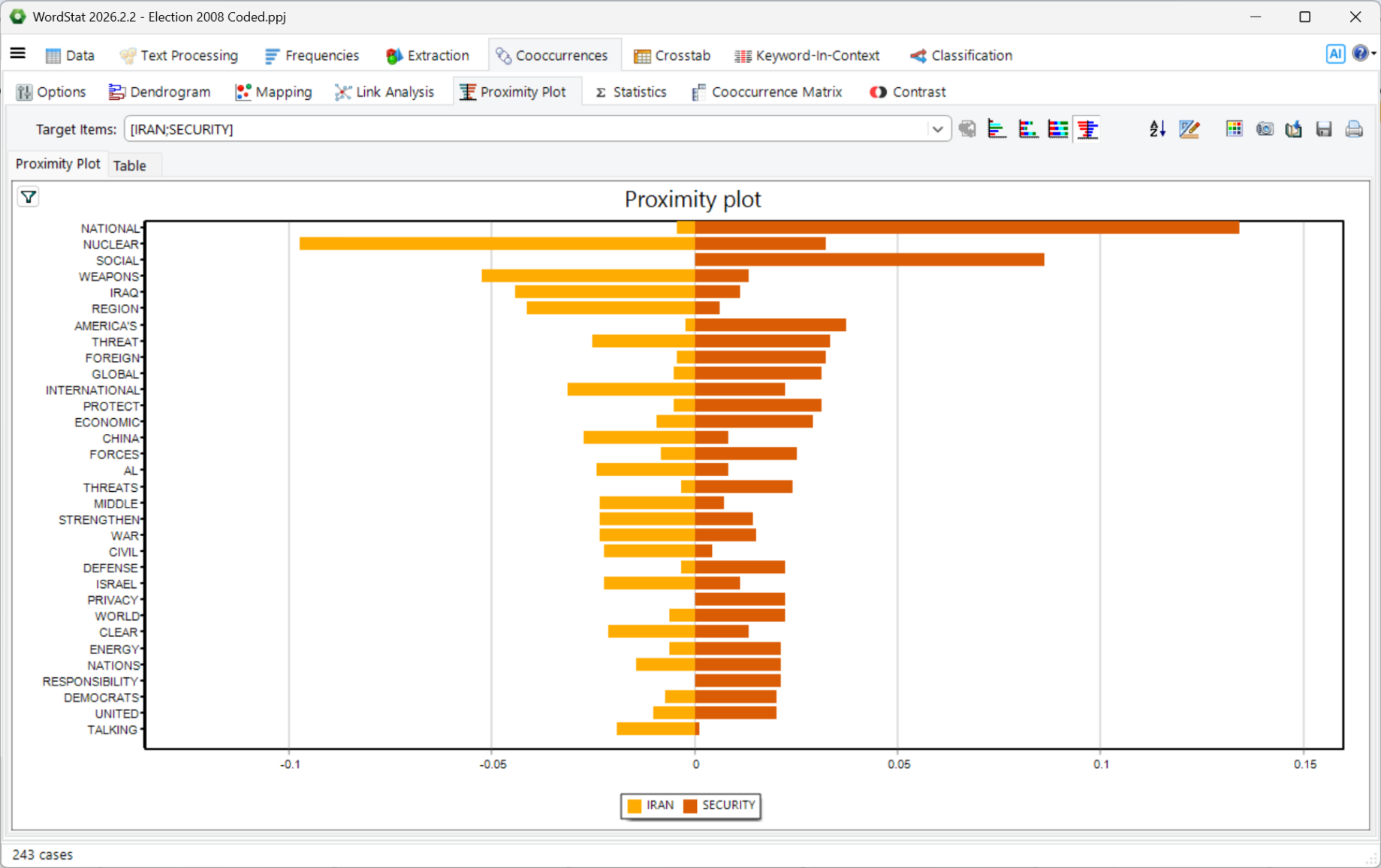
Task: Click the export-to-report book icon
Action: [x=1294, y=129]
